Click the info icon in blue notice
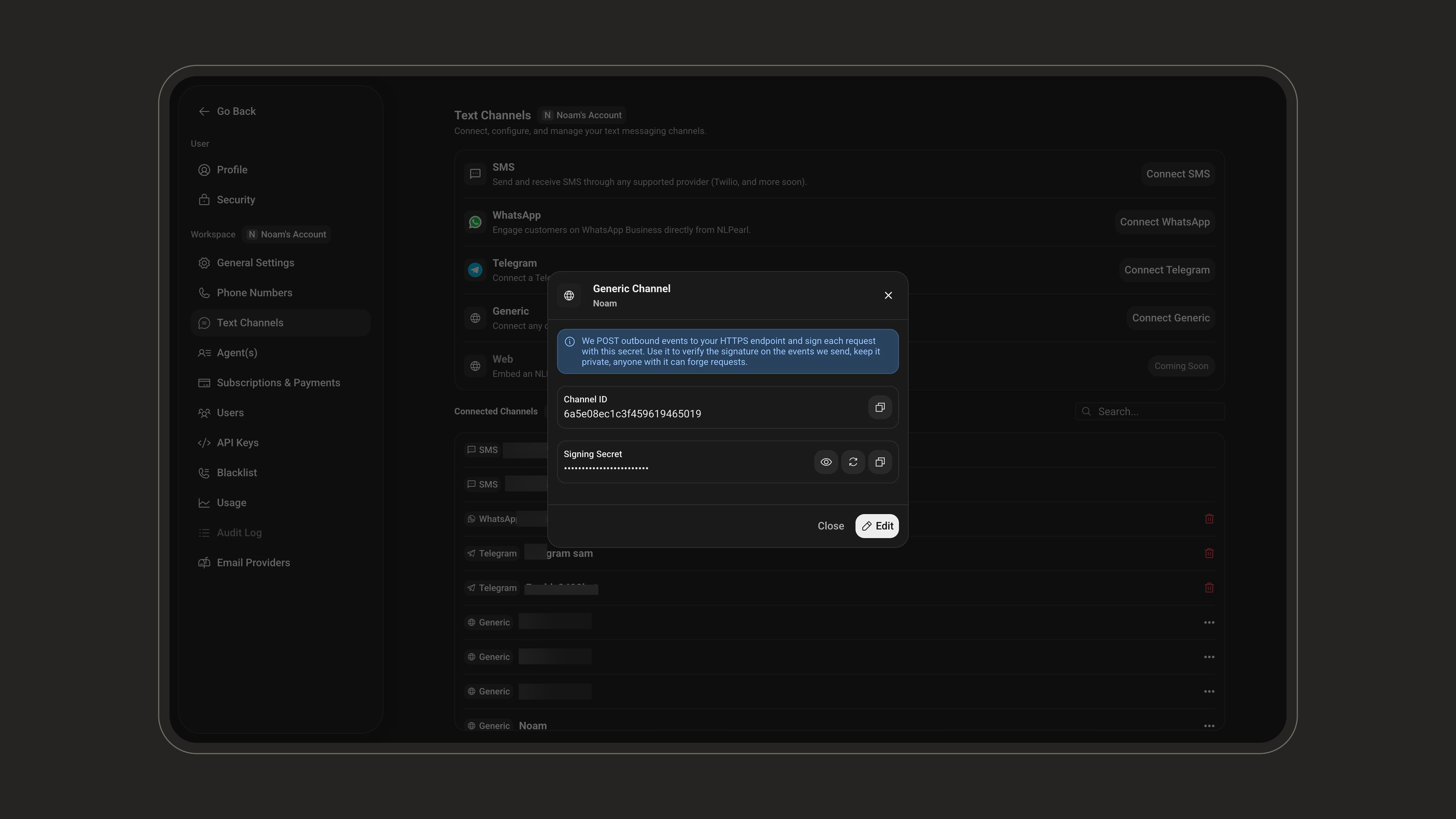 point(570,342)
